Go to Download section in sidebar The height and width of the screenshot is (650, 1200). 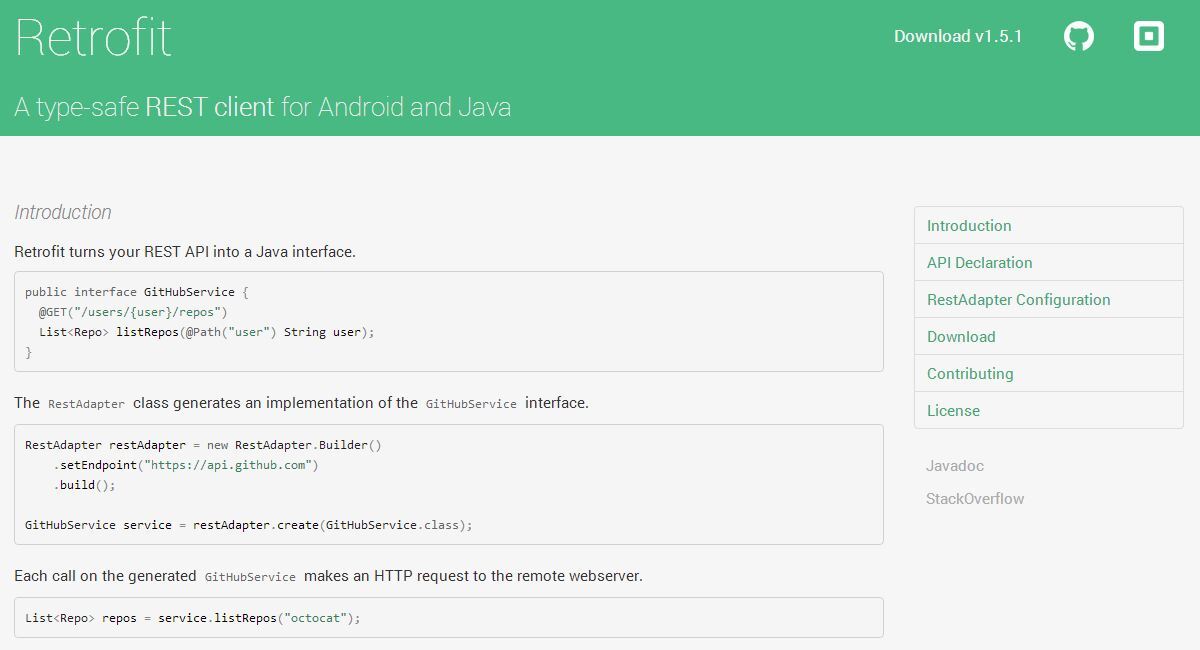pos(1049,336)
